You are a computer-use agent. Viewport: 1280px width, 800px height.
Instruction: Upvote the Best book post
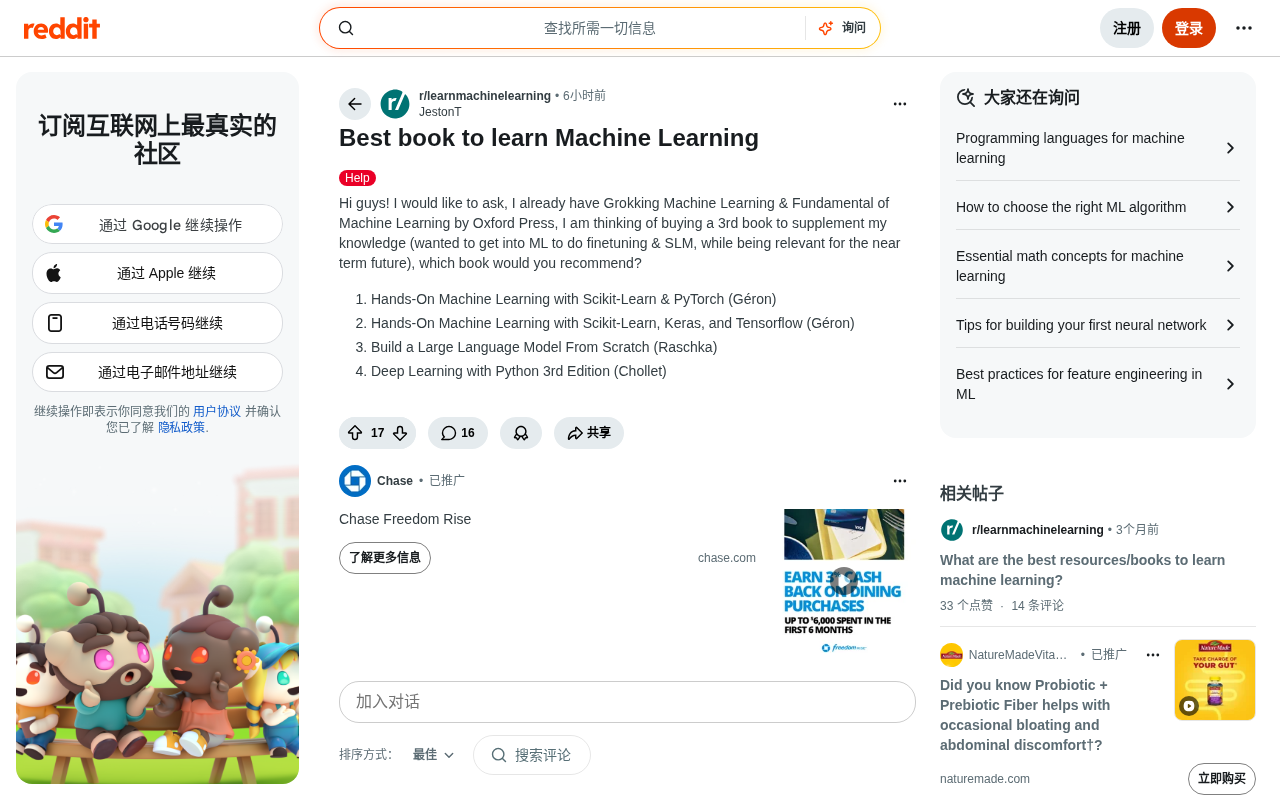[x=355, y=433]
